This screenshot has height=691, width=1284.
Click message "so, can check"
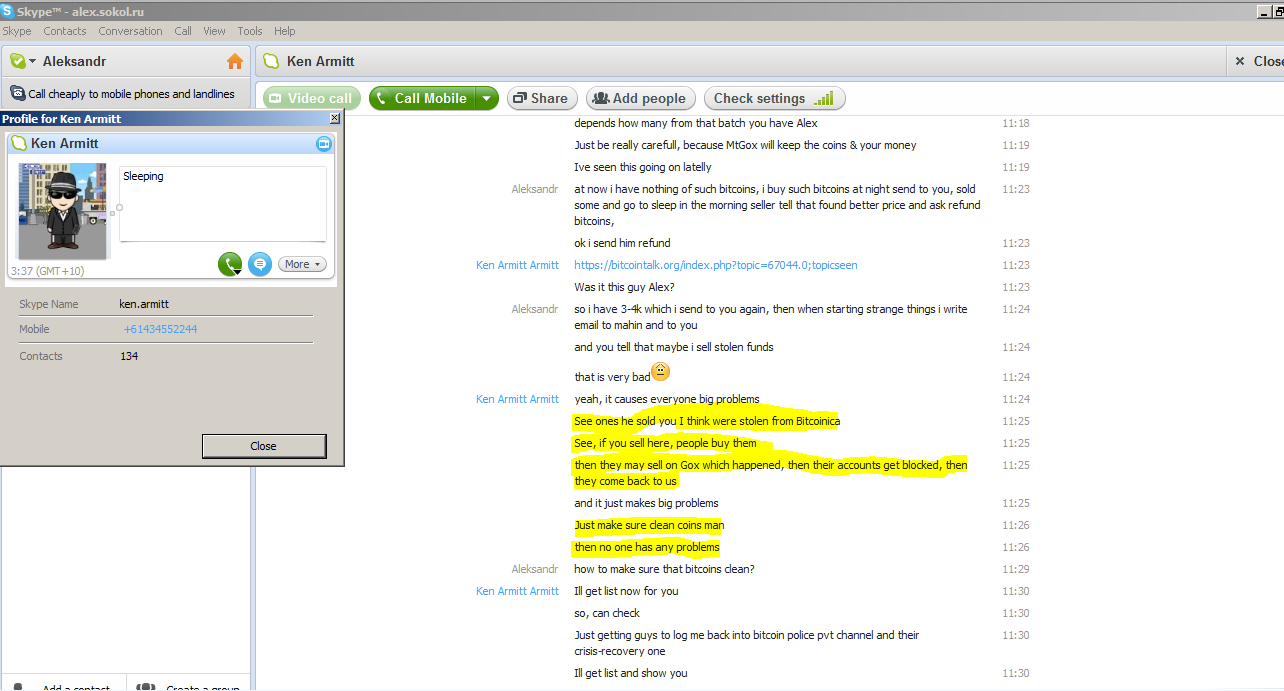point(607,613)
